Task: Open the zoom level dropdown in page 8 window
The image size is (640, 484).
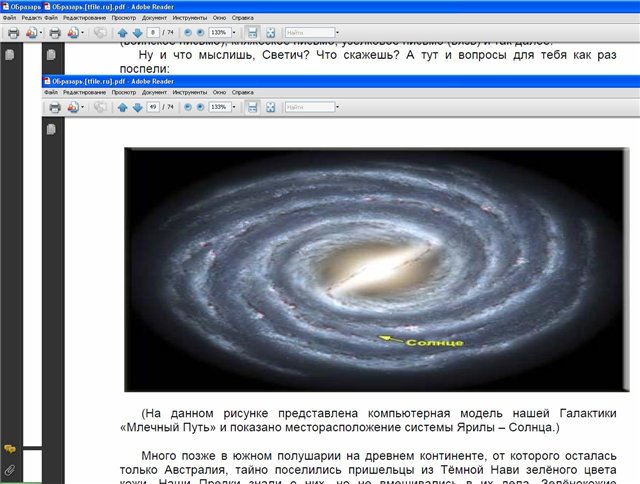Action: tap(234, 32)
